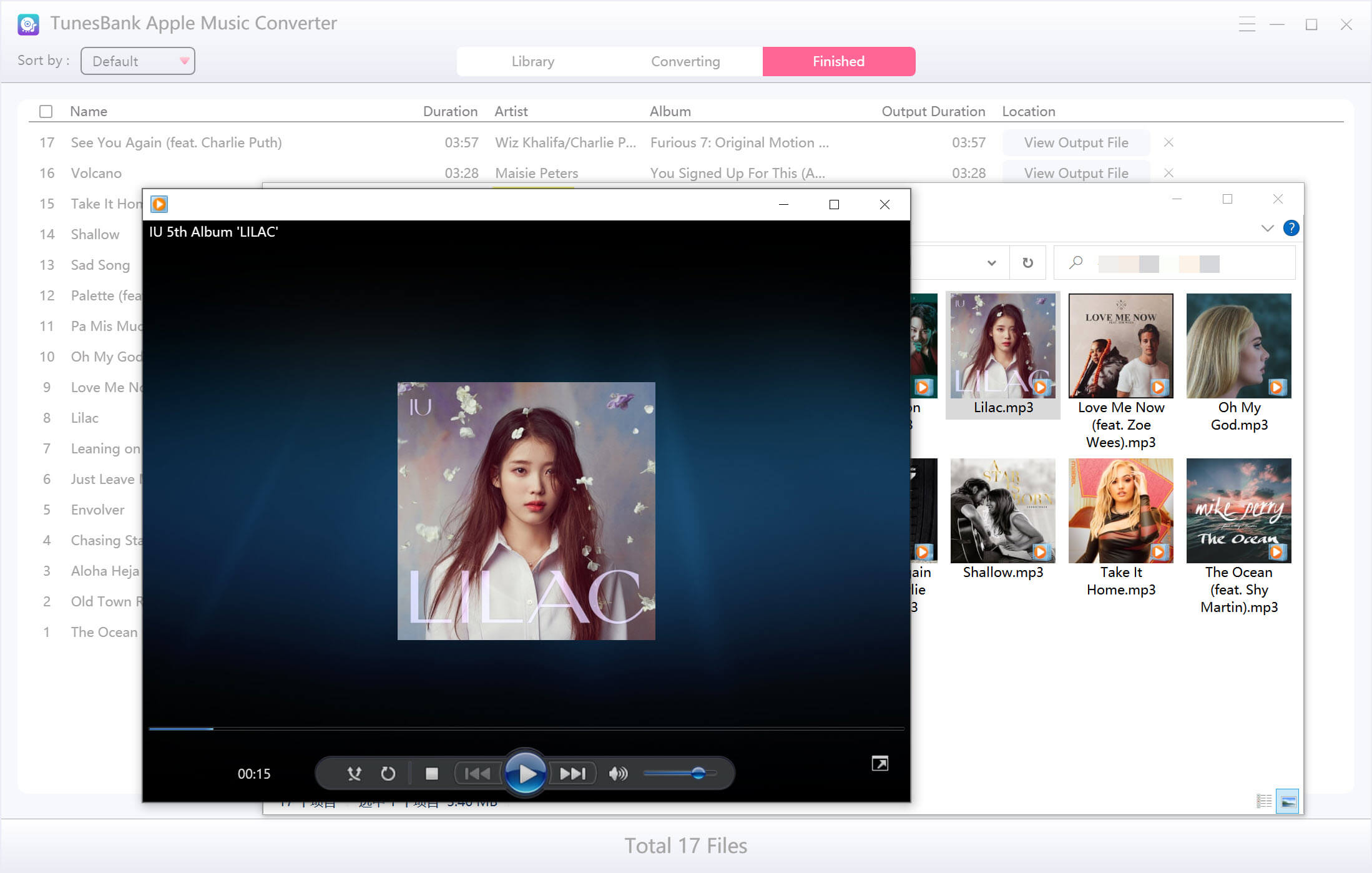Click the playback seek progress bar

tap(526, 728)
